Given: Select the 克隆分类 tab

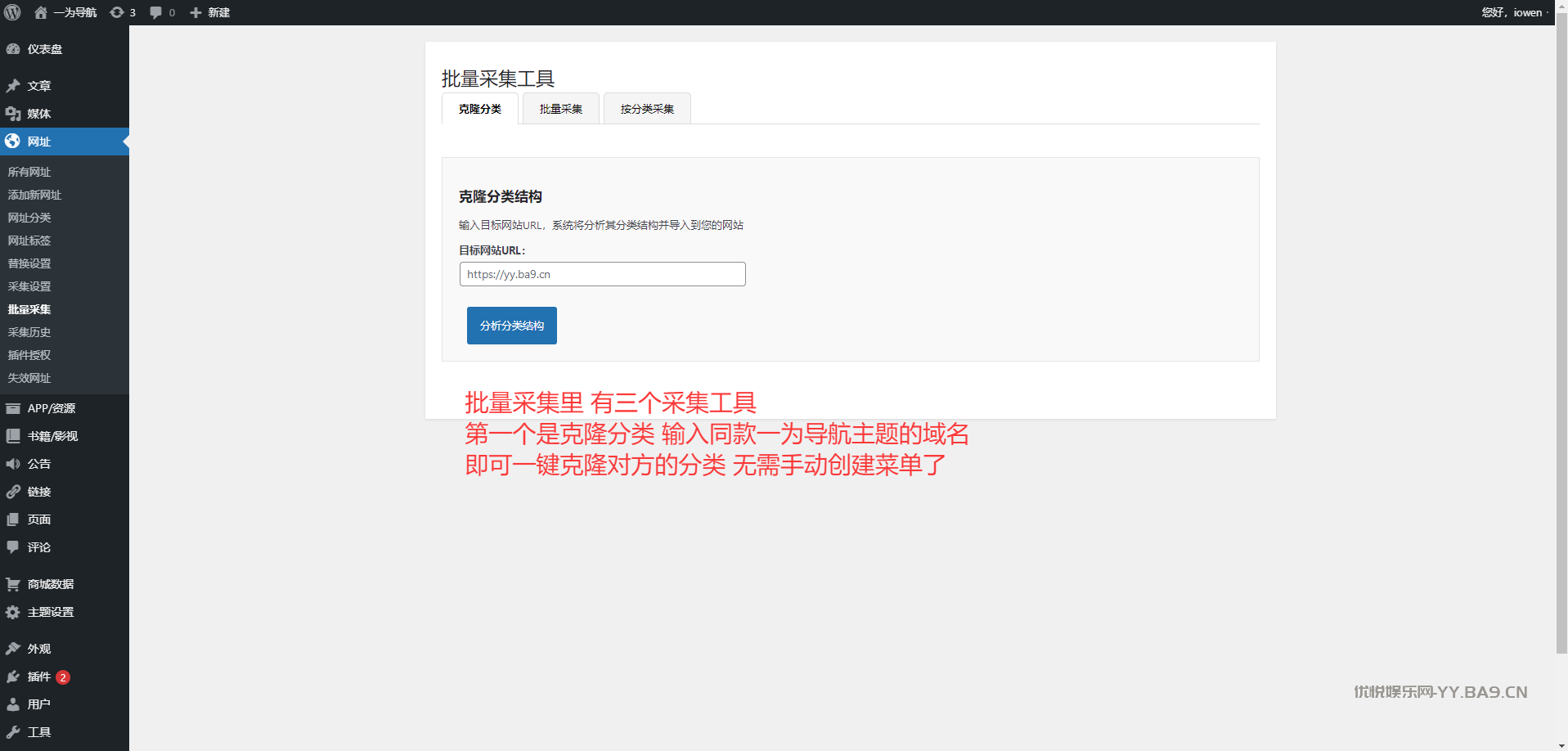Looking at the screenshot, I should [480, 109].
